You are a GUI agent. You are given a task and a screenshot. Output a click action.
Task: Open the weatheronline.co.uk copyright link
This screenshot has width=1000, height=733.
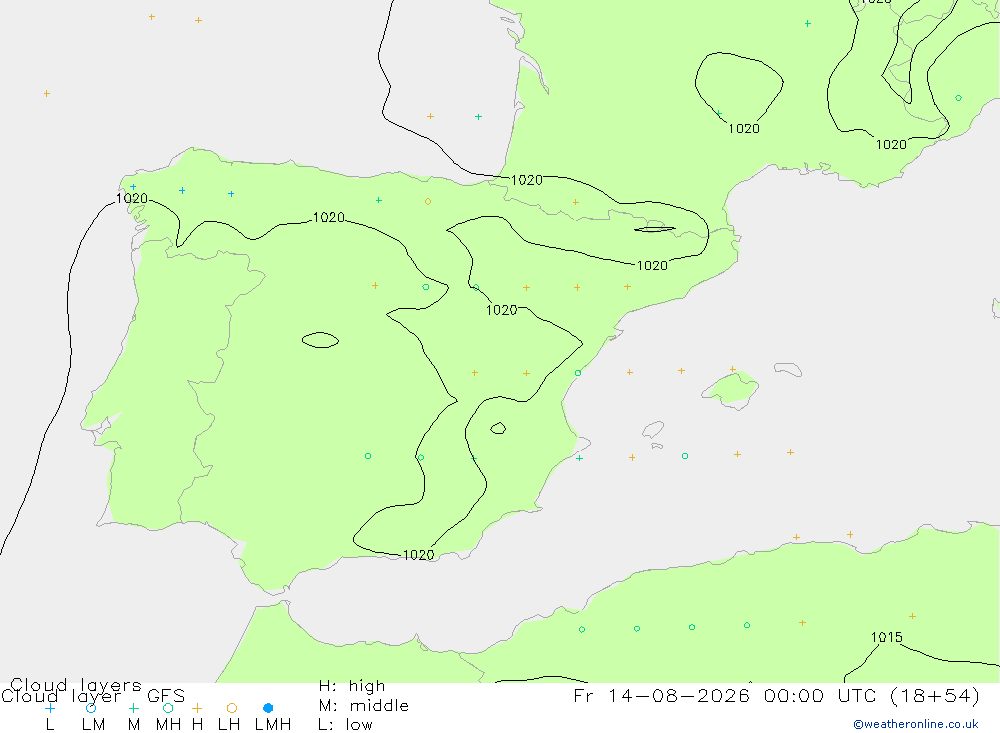pyautogui.click(x=916, y=724)
